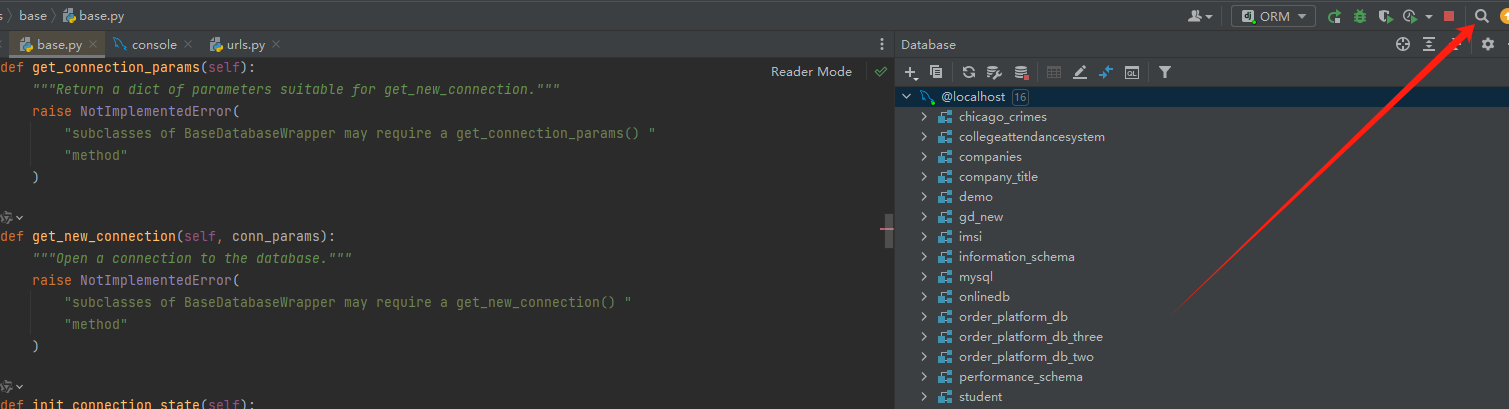Click the Database panel title
1509x409 pixels.
coord(928,44)
